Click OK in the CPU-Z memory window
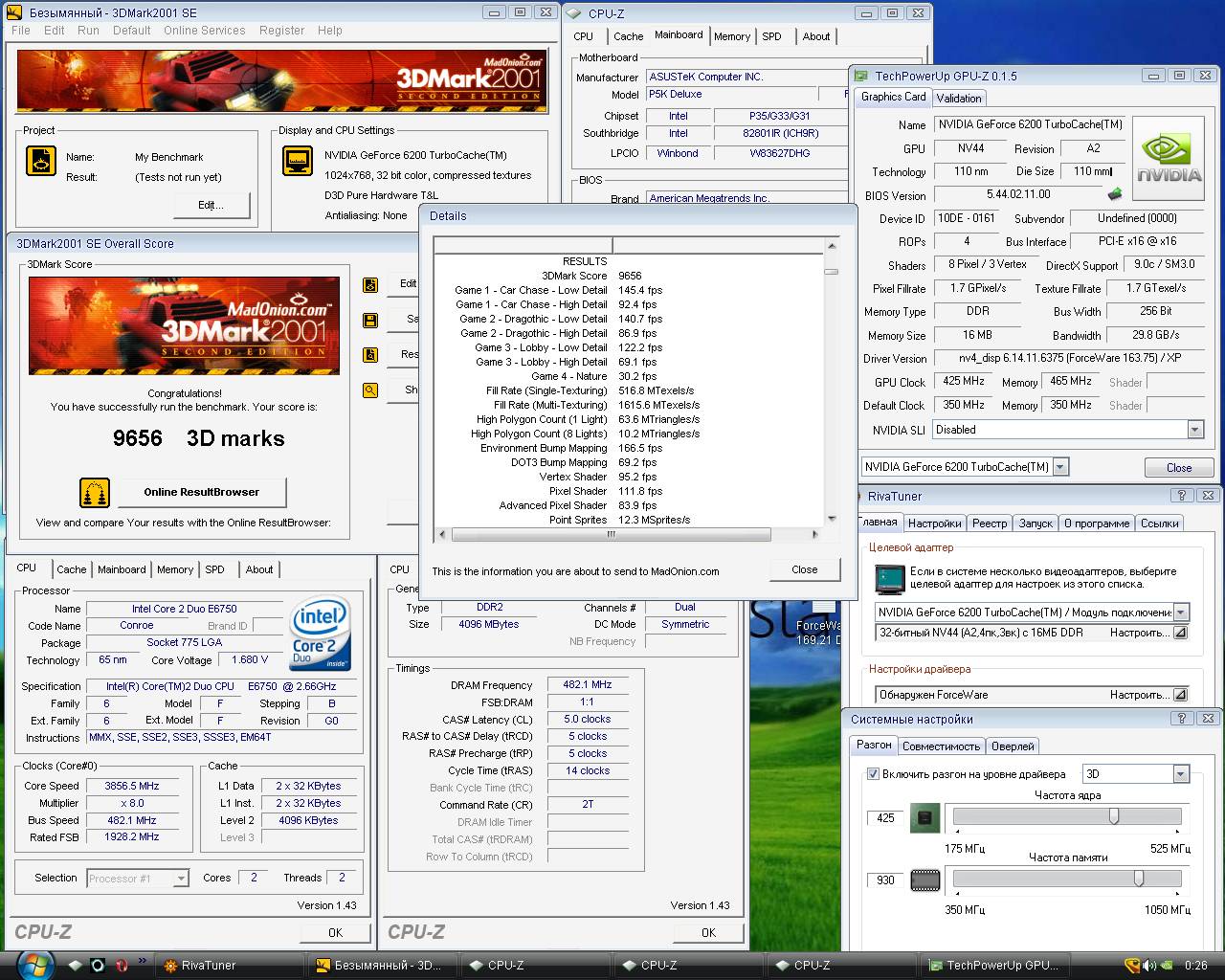The image size is (1225, 980). [x=708, y=932]
